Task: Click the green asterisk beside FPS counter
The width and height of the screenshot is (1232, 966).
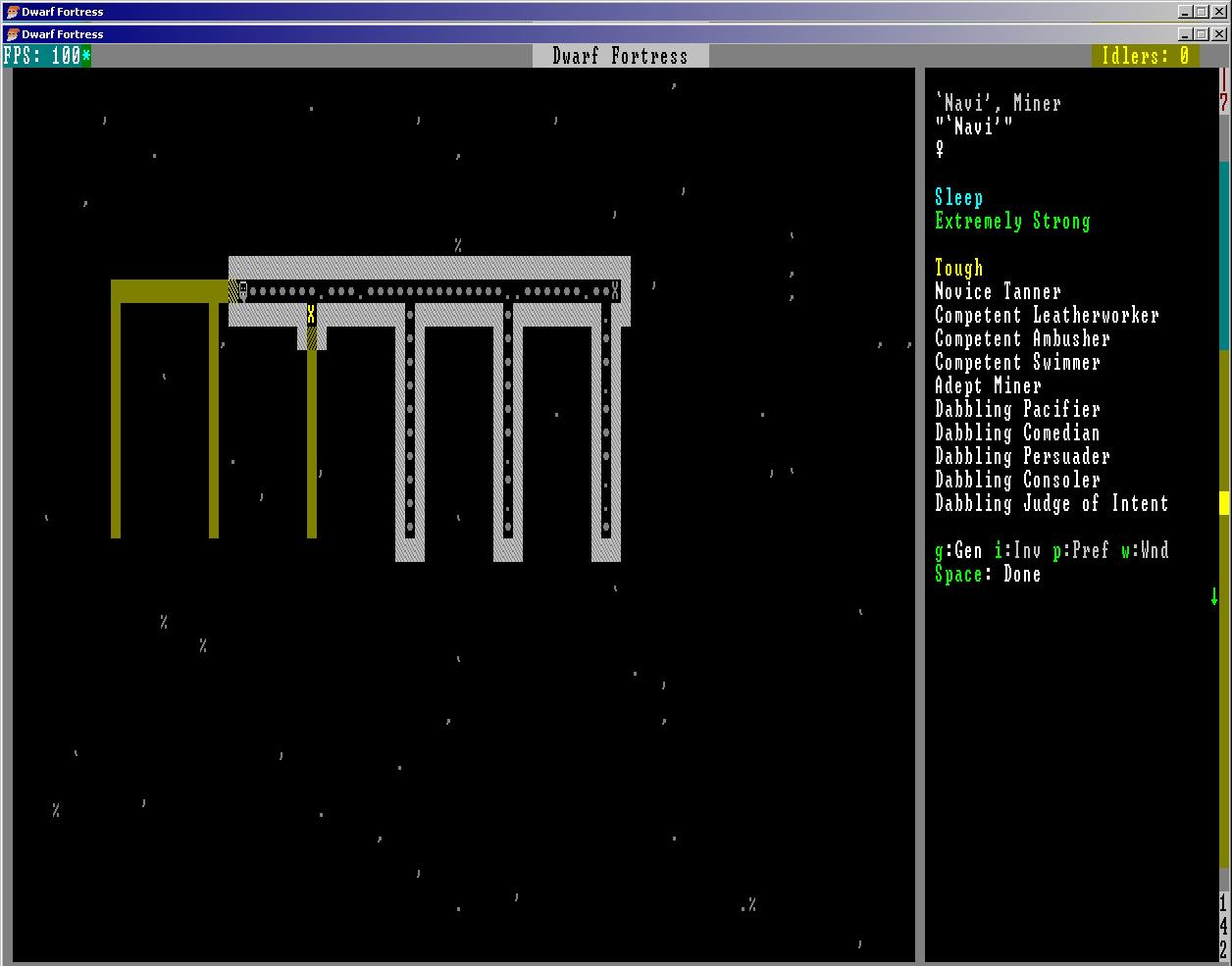Action: pyautogui.click(x=86, y=56)
